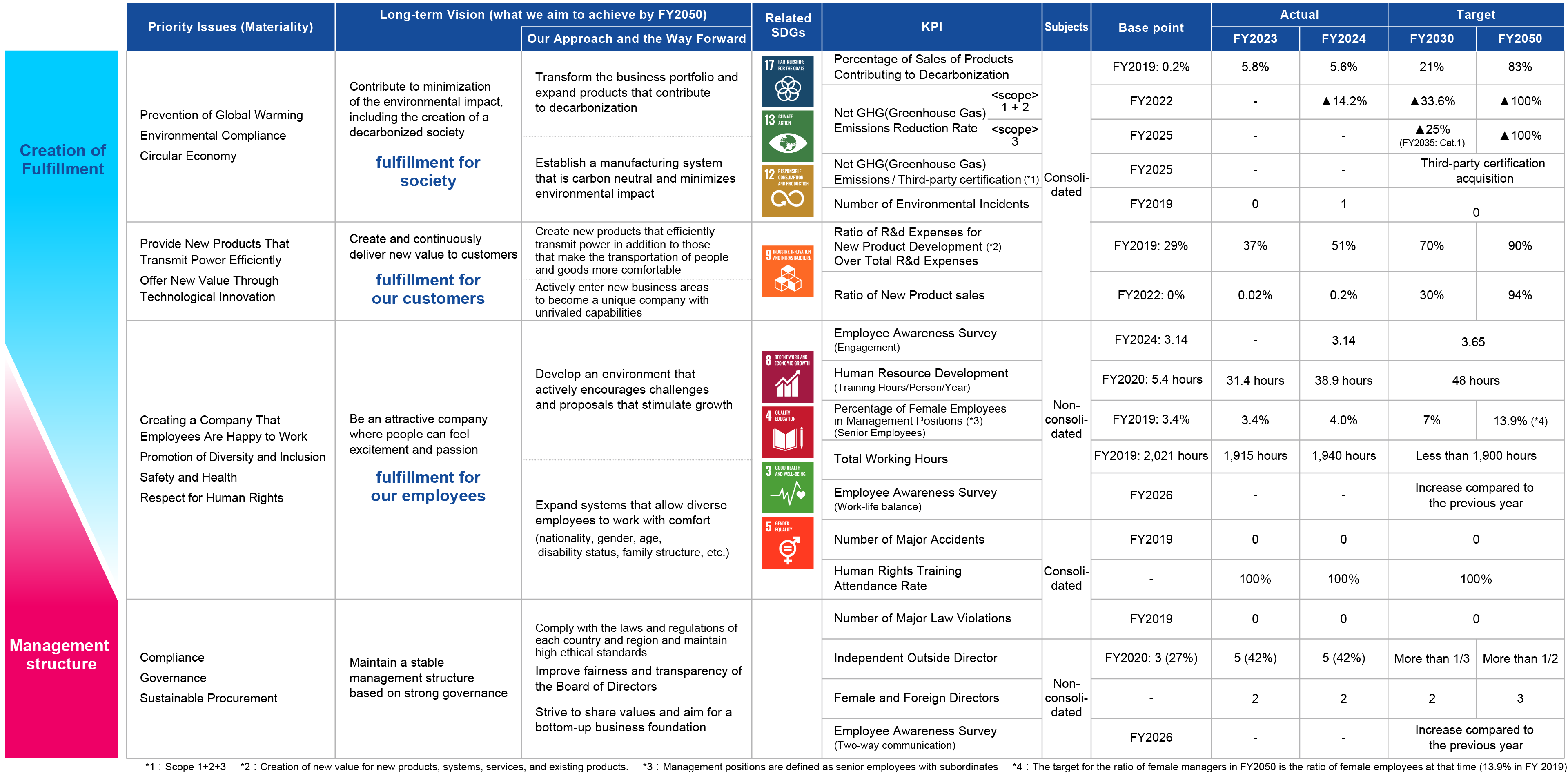Click the 'Less than 1,900 hours' target
The image size is (1568, 776).
[x=1475, y=456]
